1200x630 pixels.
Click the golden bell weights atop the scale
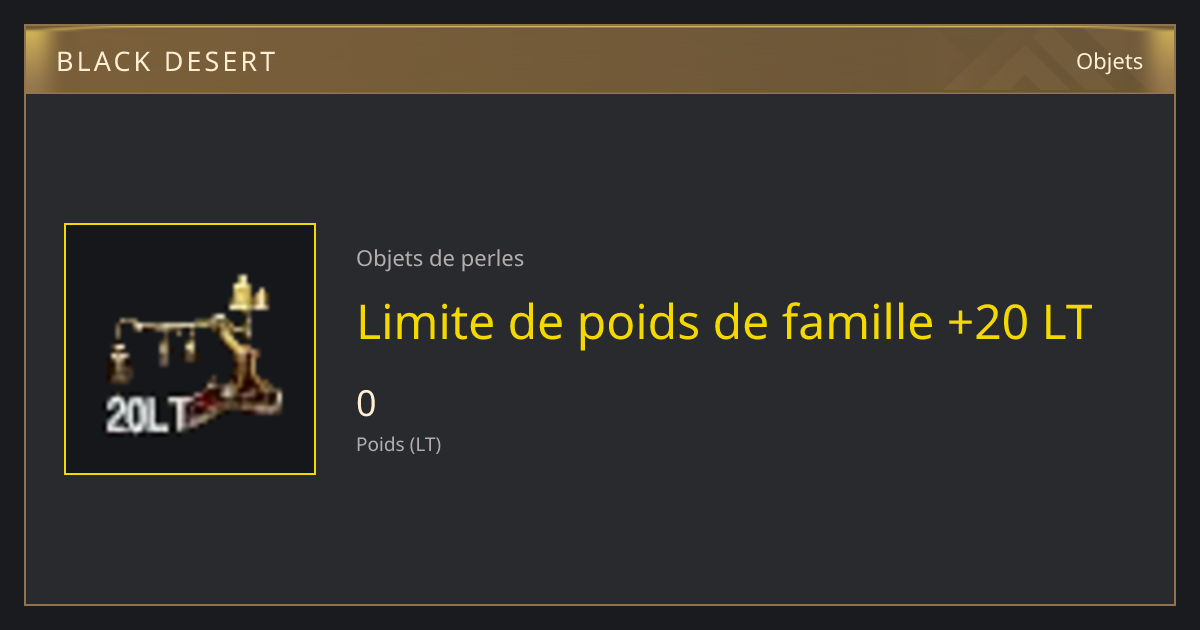click(249, 293)
